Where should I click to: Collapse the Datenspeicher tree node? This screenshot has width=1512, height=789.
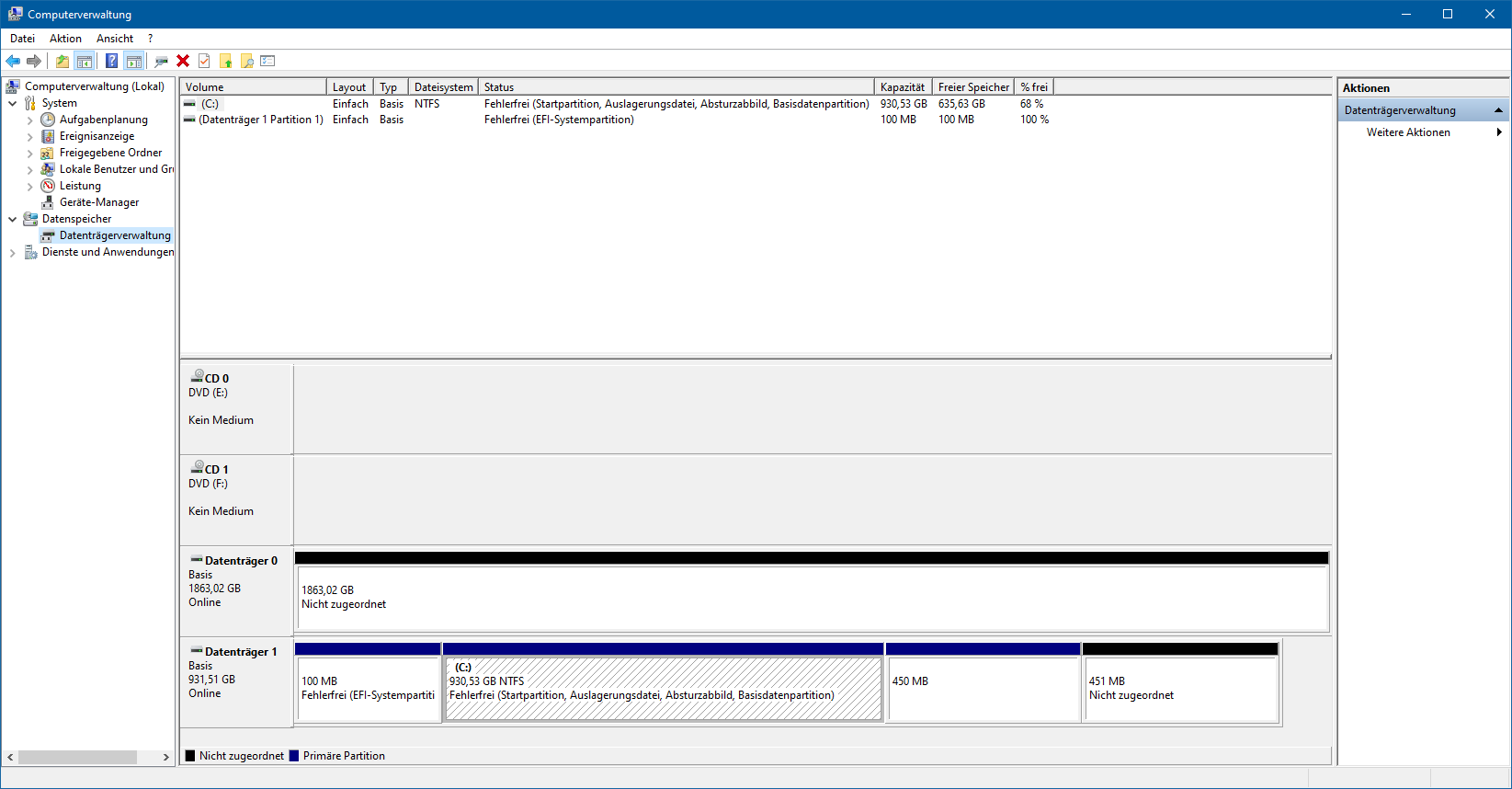click(13, 219)
